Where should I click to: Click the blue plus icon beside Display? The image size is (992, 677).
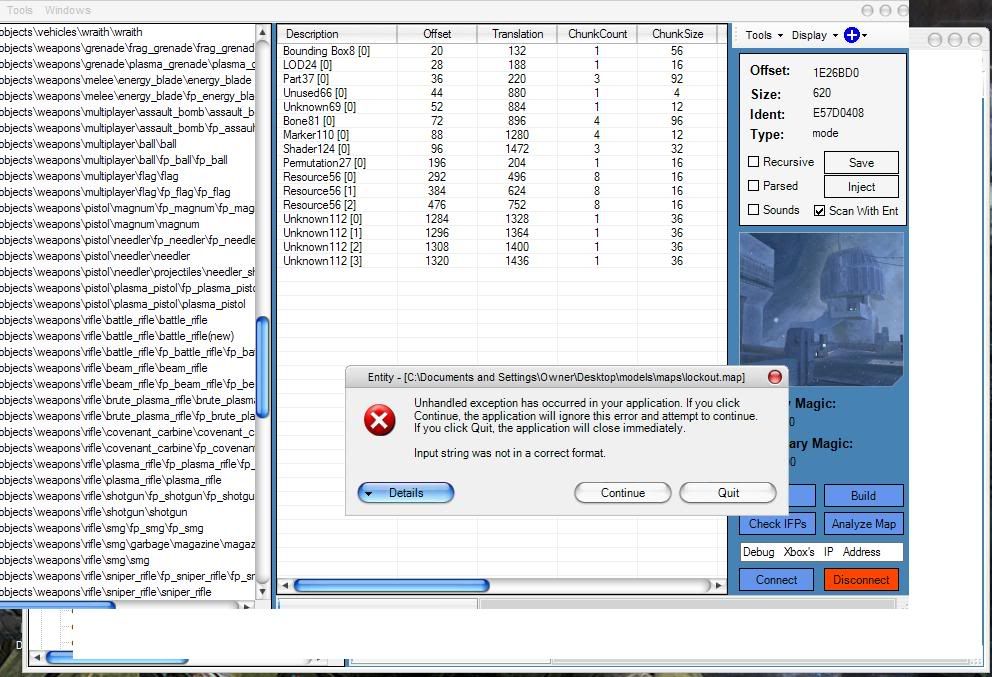[x=852, y=35]
